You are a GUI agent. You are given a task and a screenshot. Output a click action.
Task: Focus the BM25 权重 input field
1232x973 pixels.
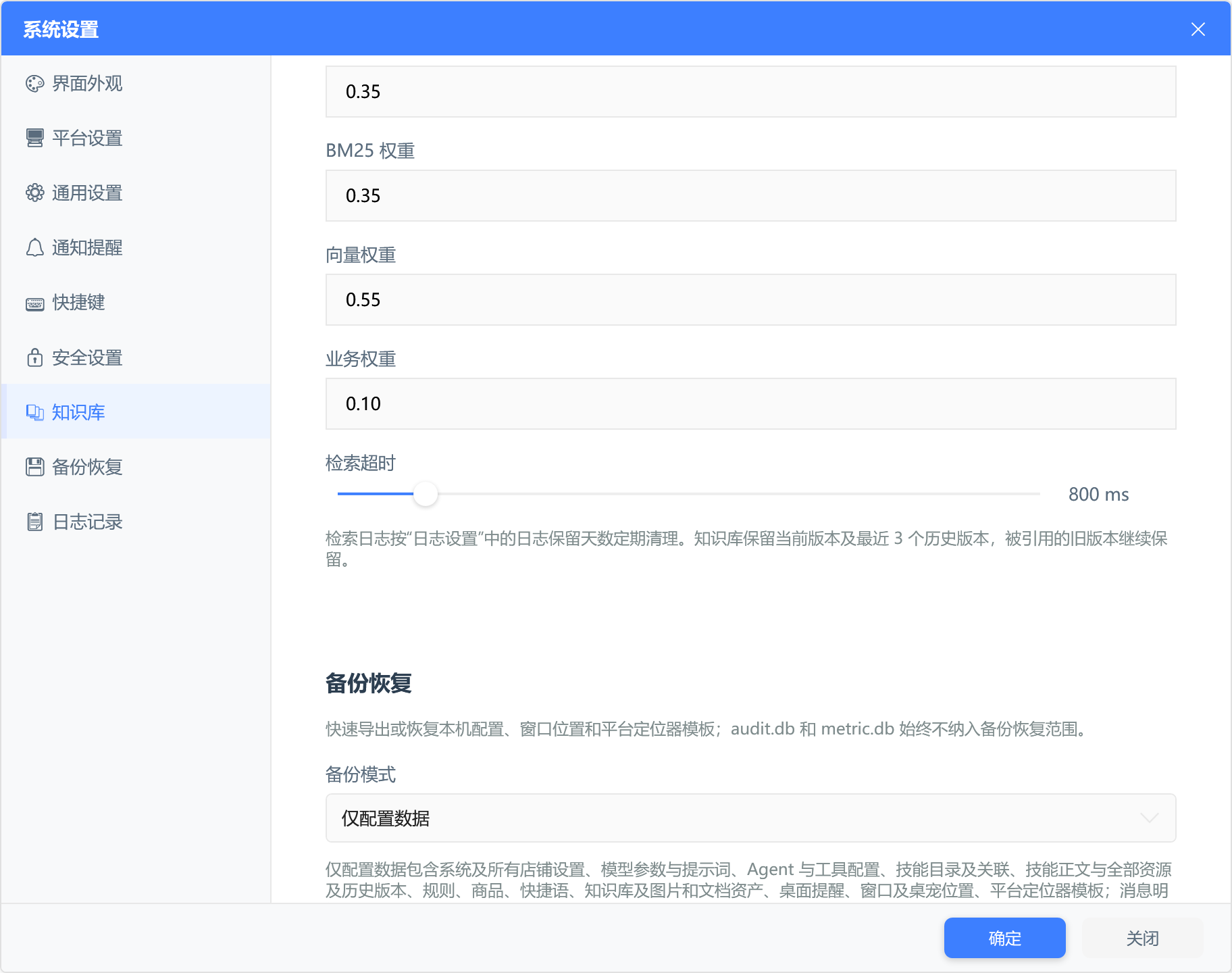[x=750, y=195]
